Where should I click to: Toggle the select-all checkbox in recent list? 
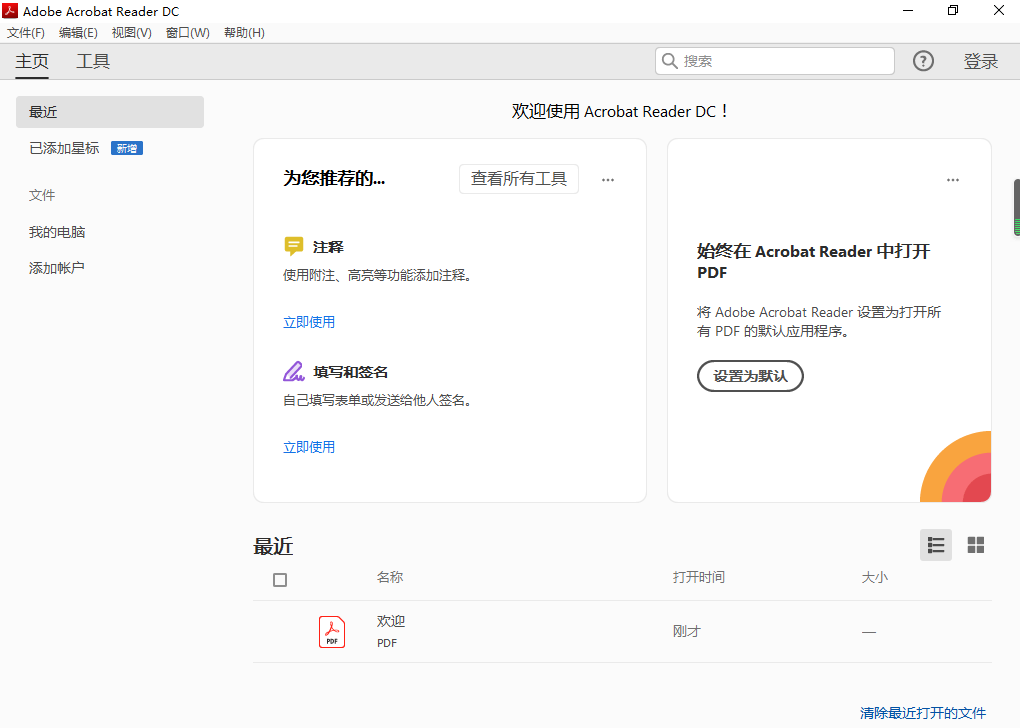[x=280, y=580]
